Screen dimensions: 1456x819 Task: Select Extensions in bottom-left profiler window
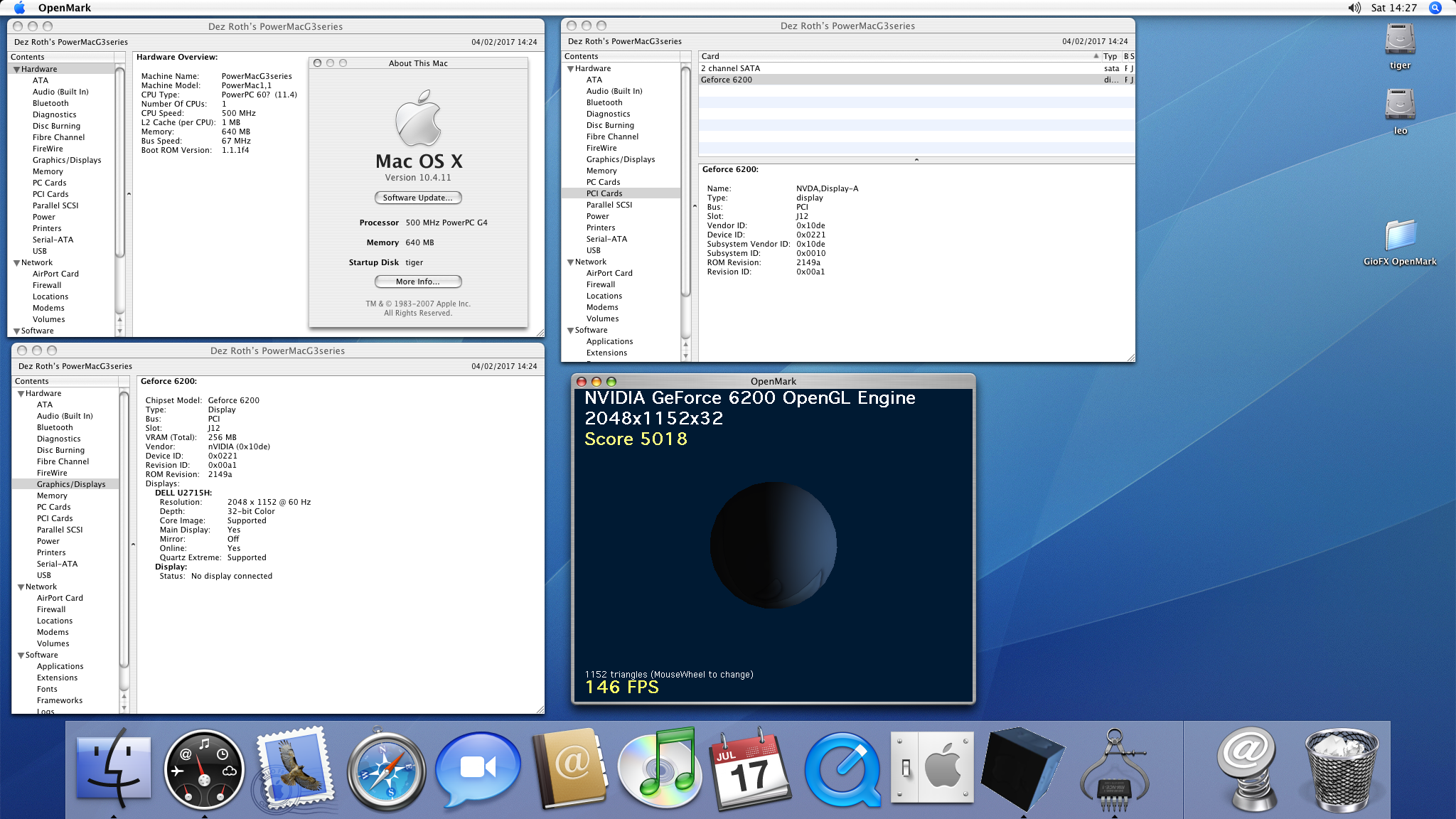point(57,678)
